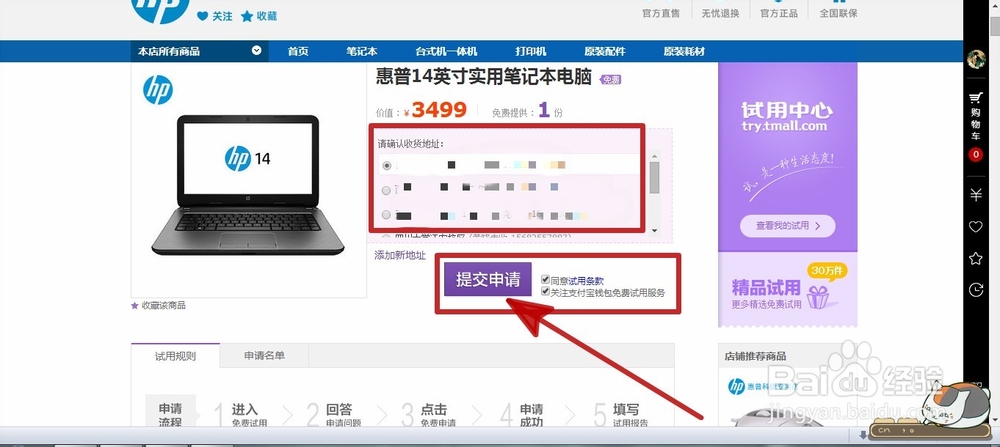Viewport: 1000px width, 447px height.
Task: Select the first shipping address radio button
Action: tap(386, 166)
